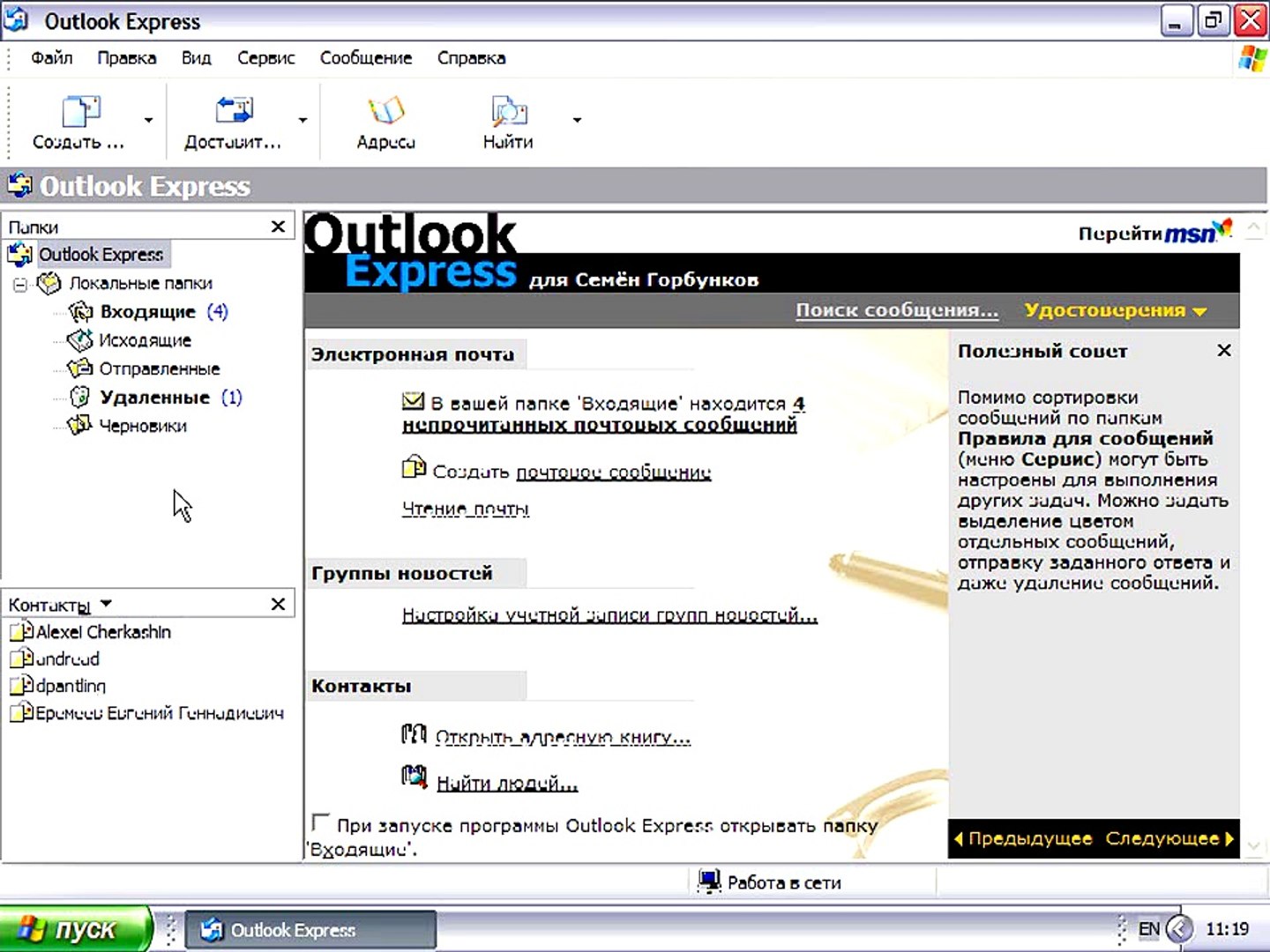Open the dropdown arrow next to Доставить

pos(303,120)
